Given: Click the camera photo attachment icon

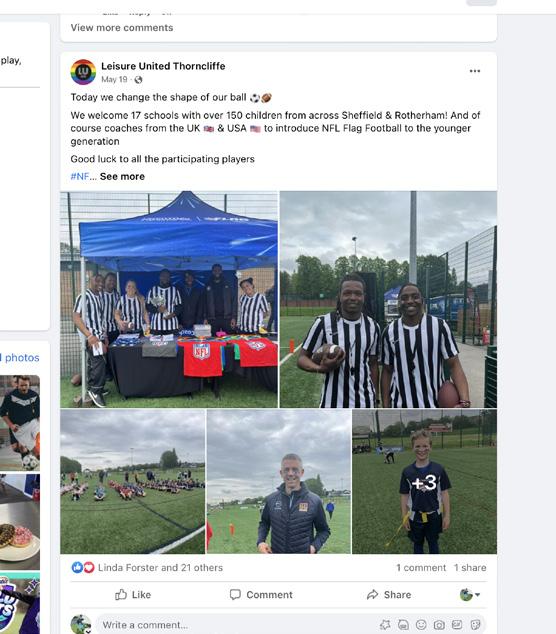Looking at the screenshot, I should 439,625.
